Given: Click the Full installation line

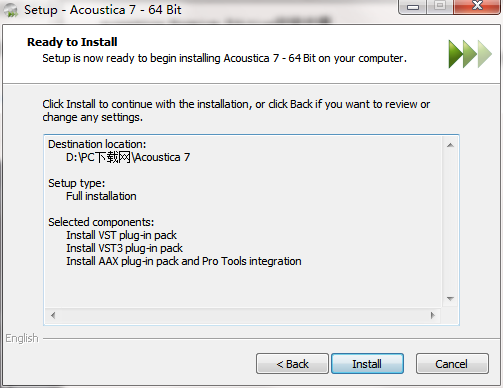Looking at the screenshot, I should 101,196.
